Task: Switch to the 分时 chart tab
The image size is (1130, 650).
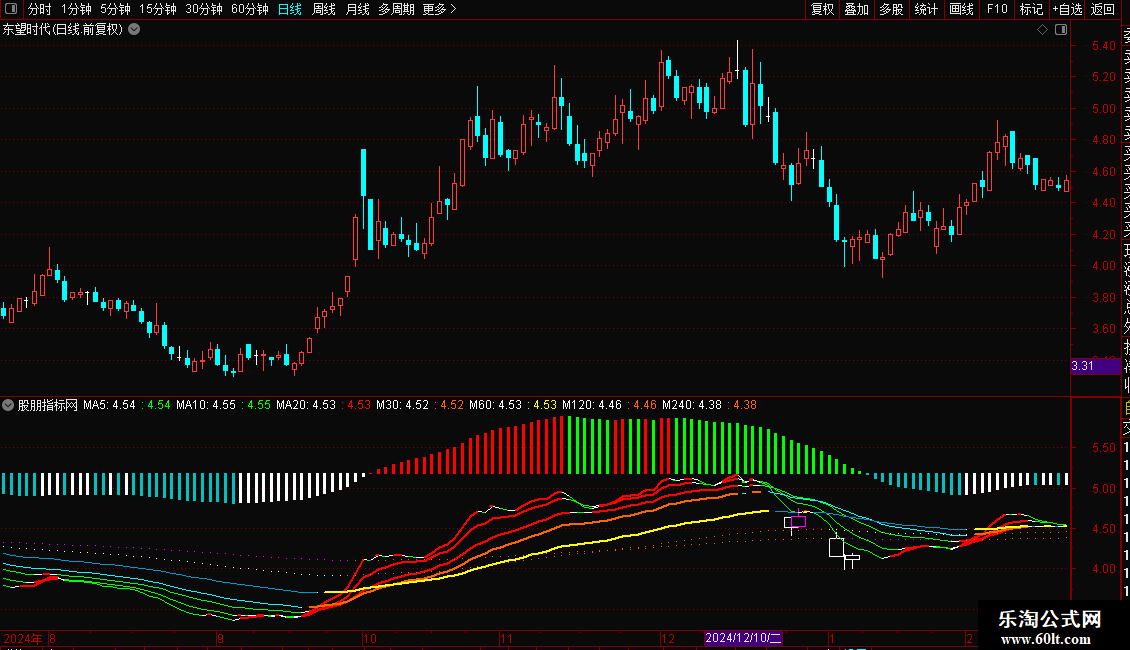Action: tap(40, 9)
